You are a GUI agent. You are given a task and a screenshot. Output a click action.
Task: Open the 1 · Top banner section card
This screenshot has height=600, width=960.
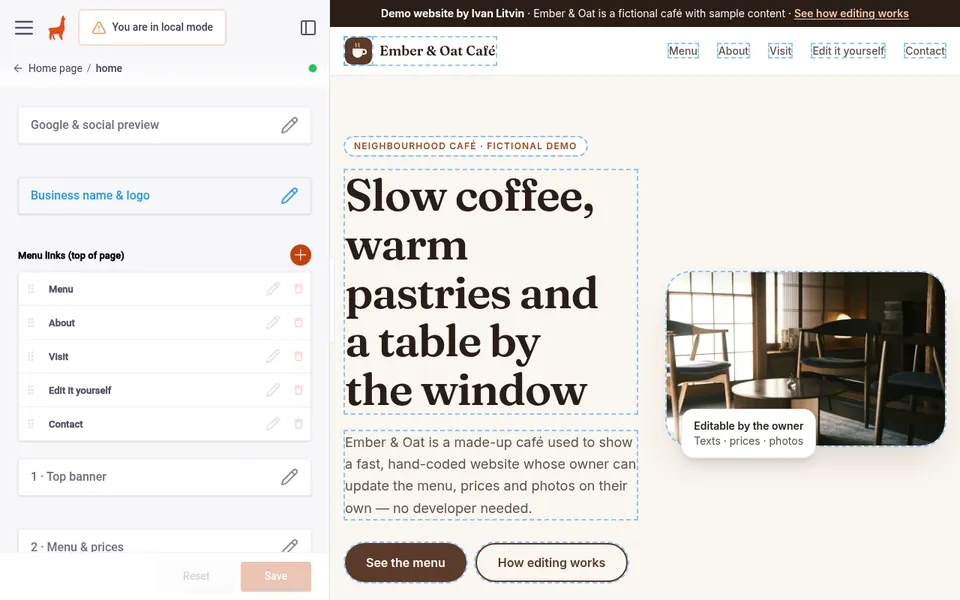(x=164, y=477)
